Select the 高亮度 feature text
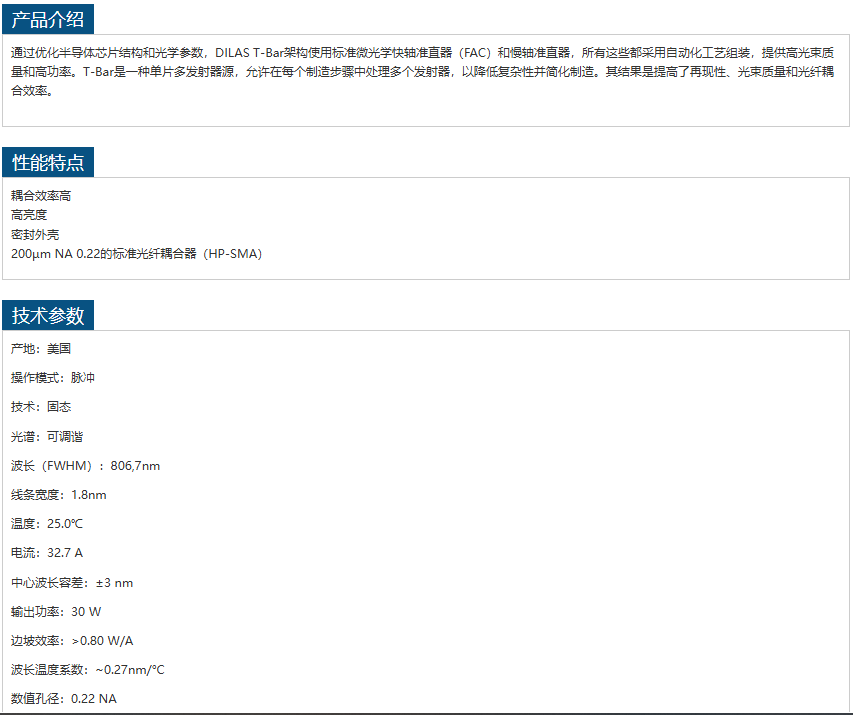The width and height of the screenshot is (853, 715). [29, 215]
